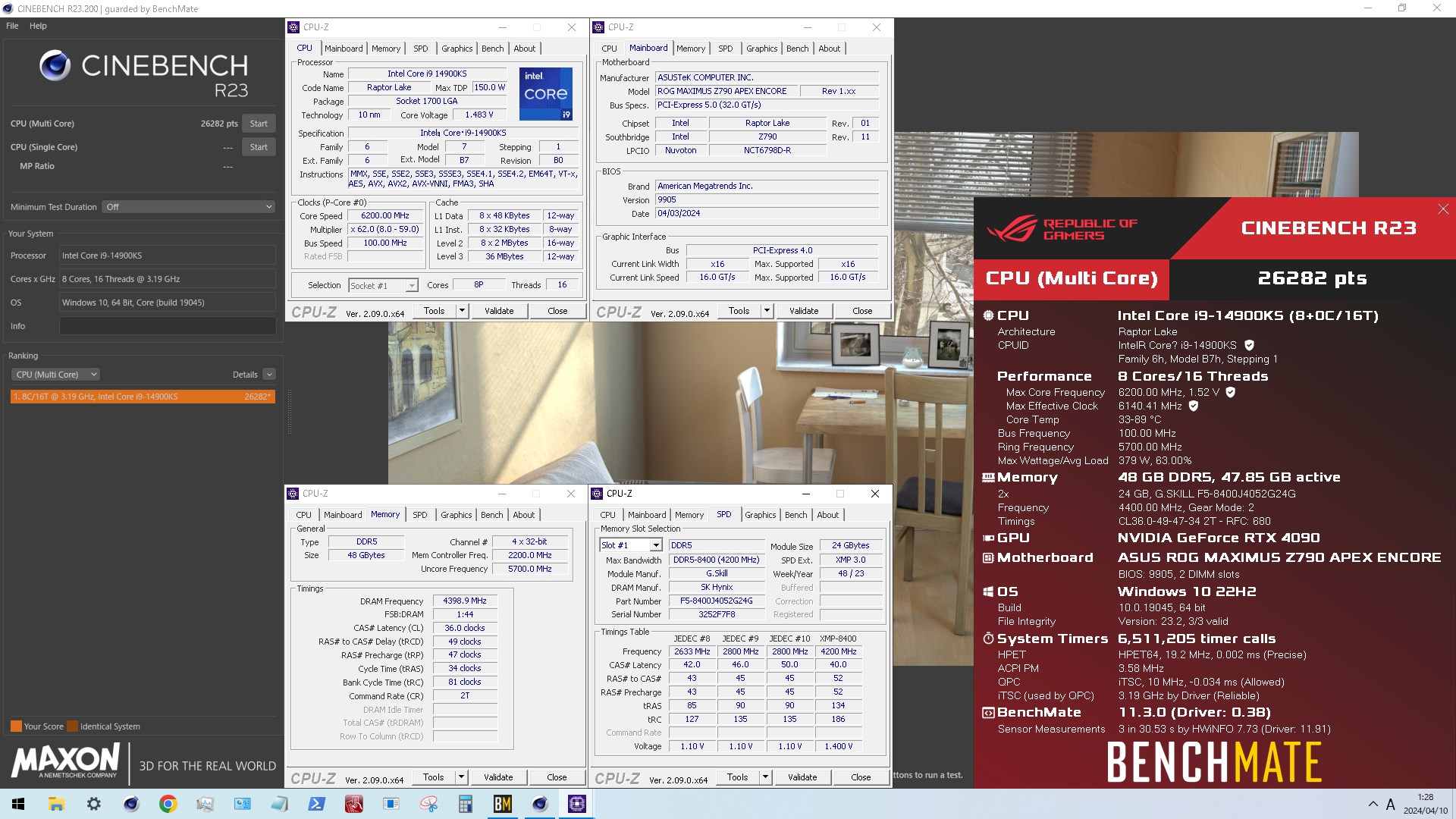Click the OS Windows icon in BenchMate panel
The image size is (1456, 819).
pyautogui.click(x=988, y=591)
